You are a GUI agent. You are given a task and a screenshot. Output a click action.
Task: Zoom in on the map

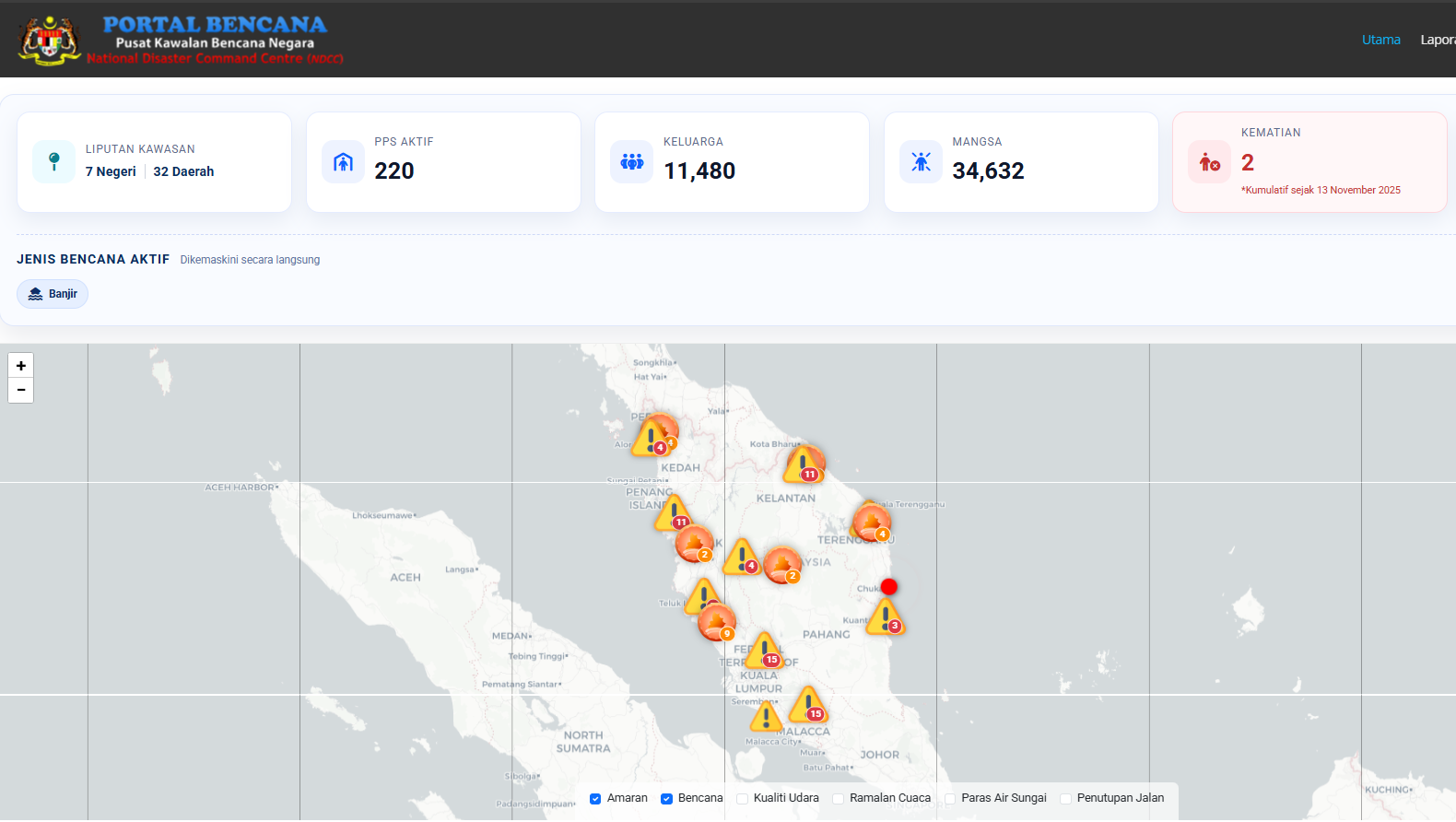[x=21, y=366]
